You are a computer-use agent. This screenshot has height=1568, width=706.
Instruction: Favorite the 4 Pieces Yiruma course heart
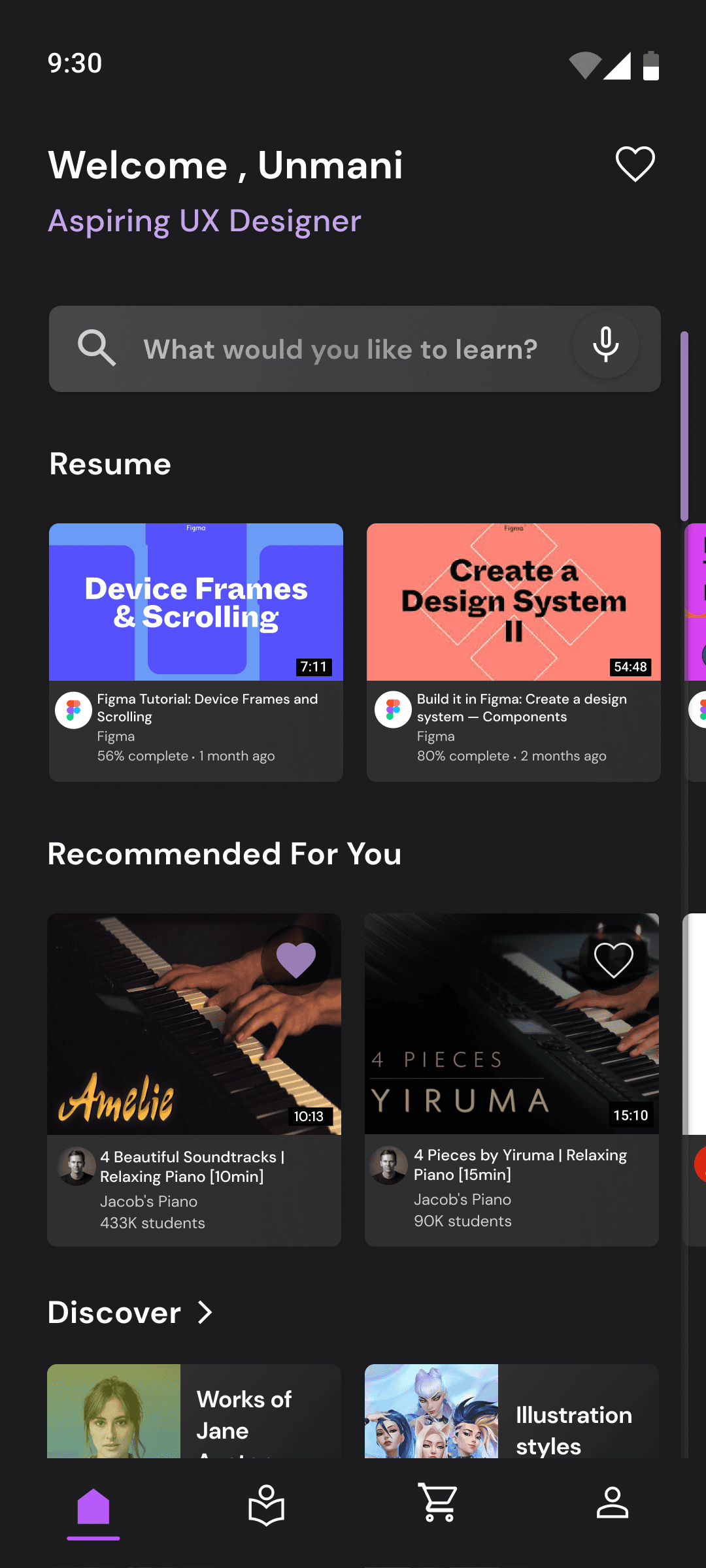pos(614,960)
